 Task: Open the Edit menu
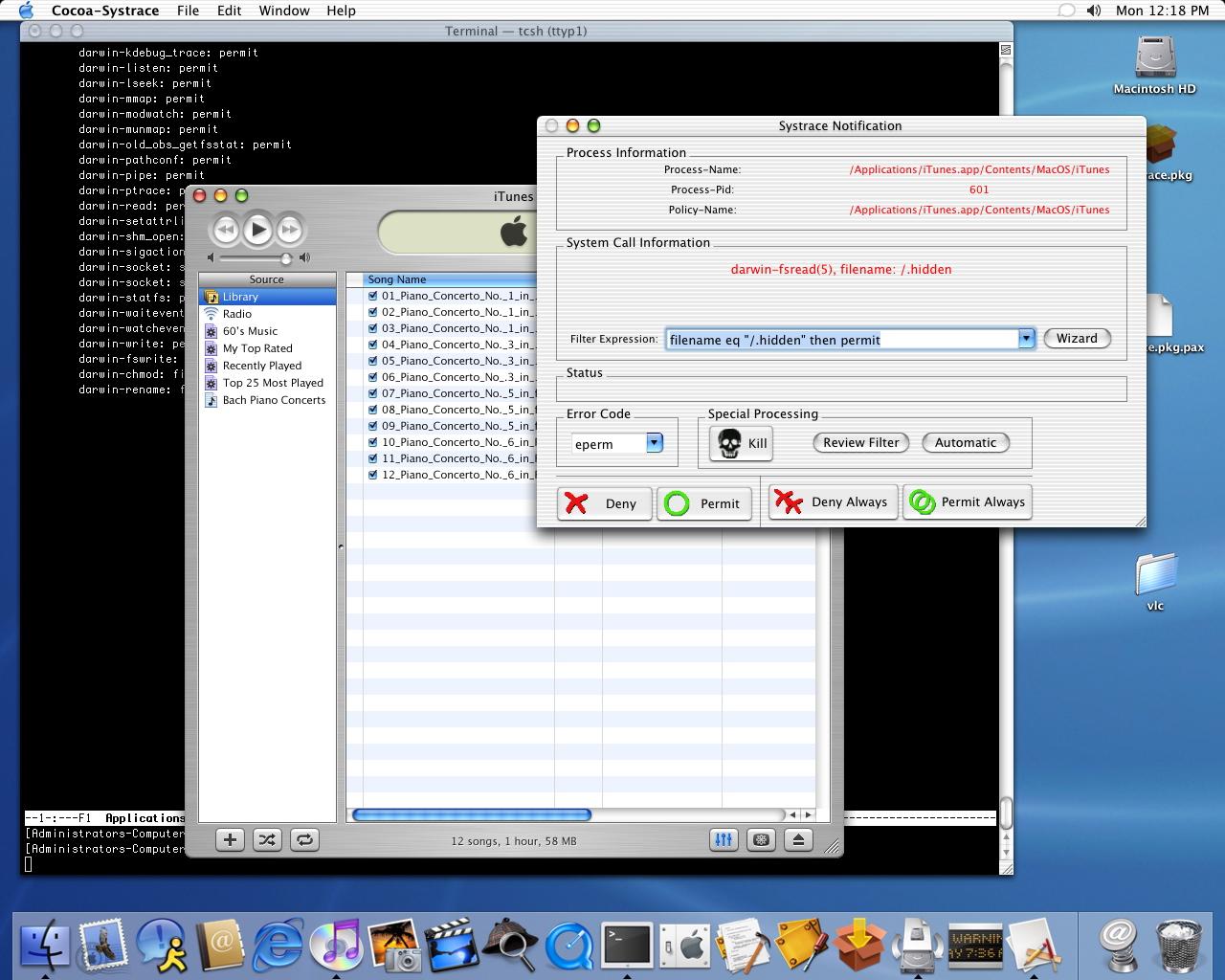(229, 11)
